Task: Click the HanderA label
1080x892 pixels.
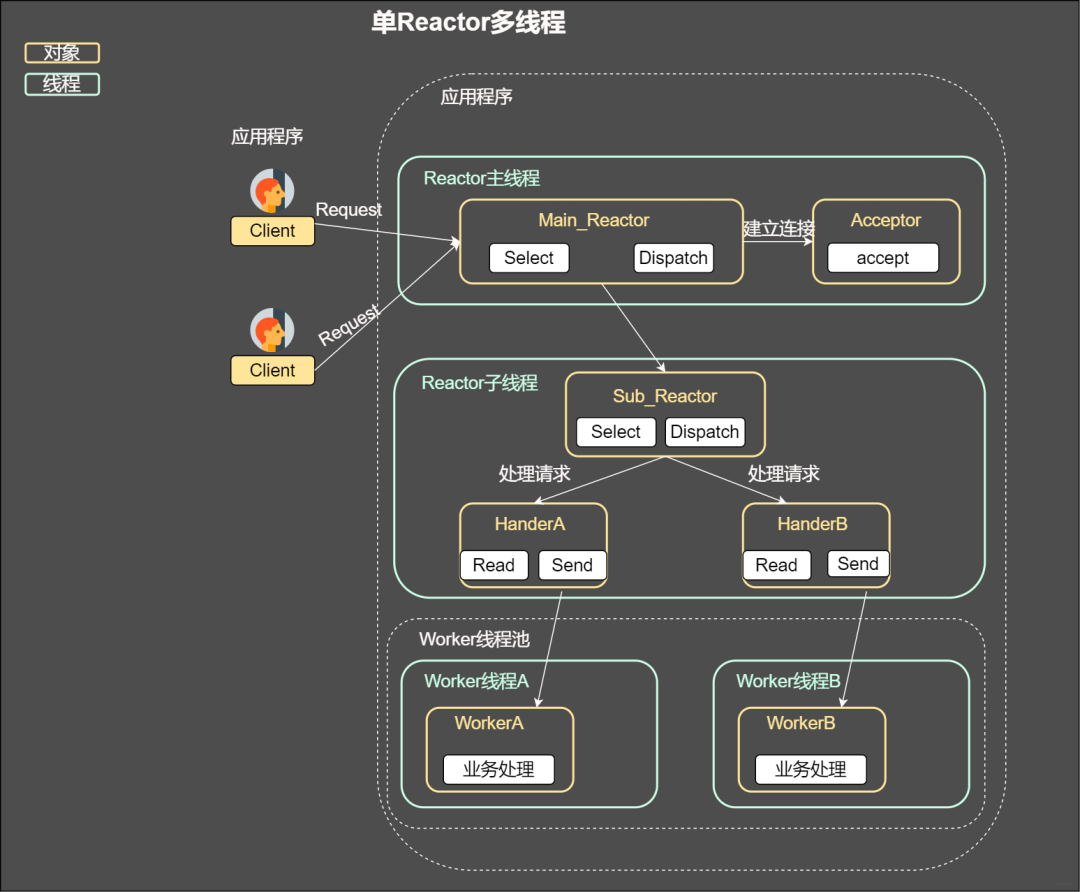Action: click(530, 524)
